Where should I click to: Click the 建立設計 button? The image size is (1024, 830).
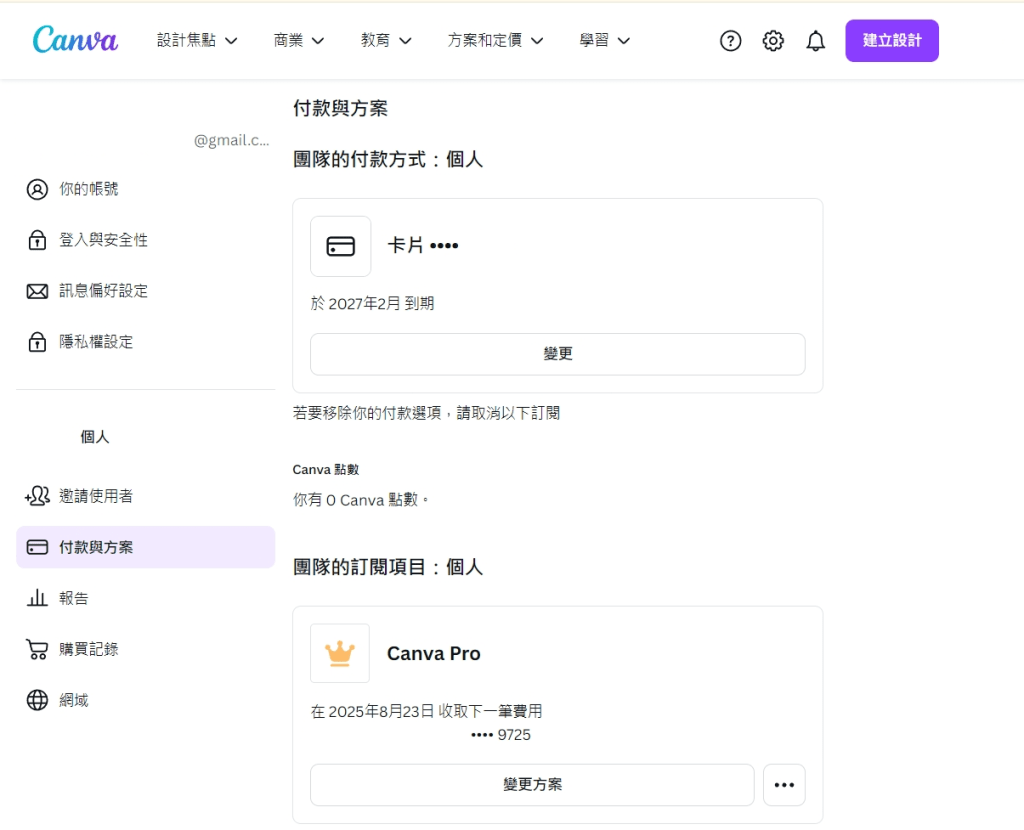(x=892, y=41)
